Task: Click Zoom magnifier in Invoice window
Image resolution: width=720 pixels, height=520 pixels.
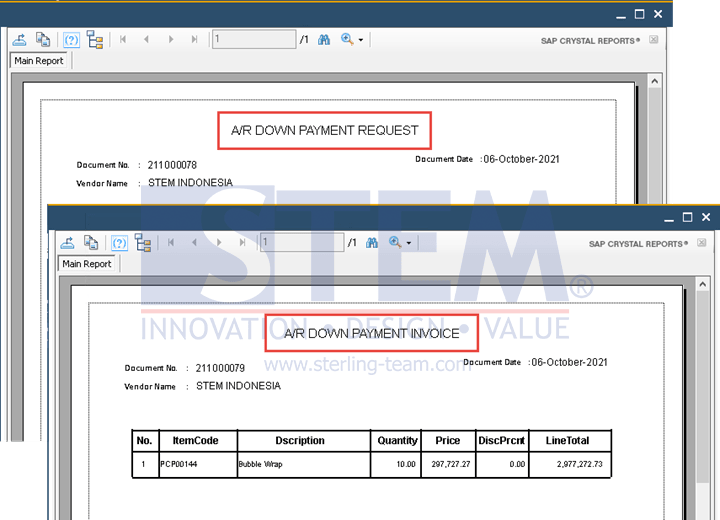Action: pyautogui.click(x=395, y=242)
